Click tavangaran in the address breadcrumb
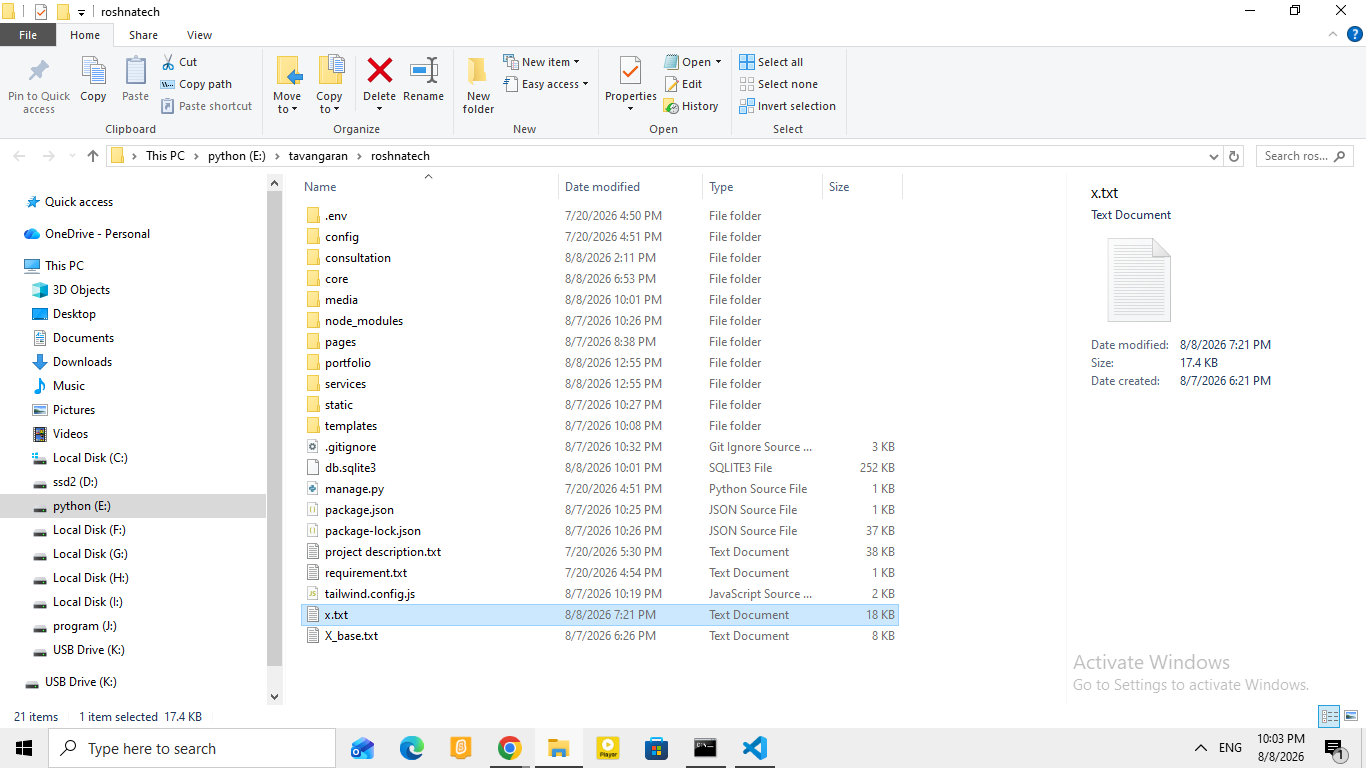 coord(320,156)
